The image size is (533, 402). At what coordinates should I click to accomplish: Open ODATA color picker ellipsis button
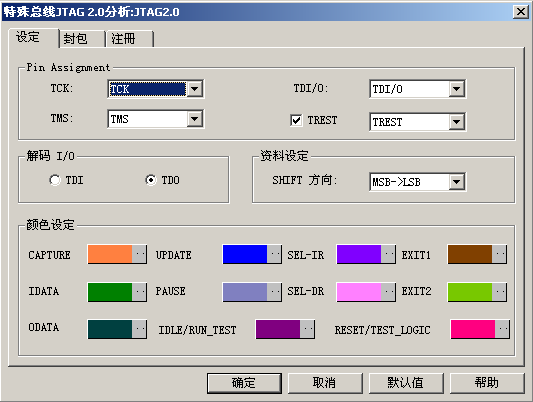(x=139, y=329)
